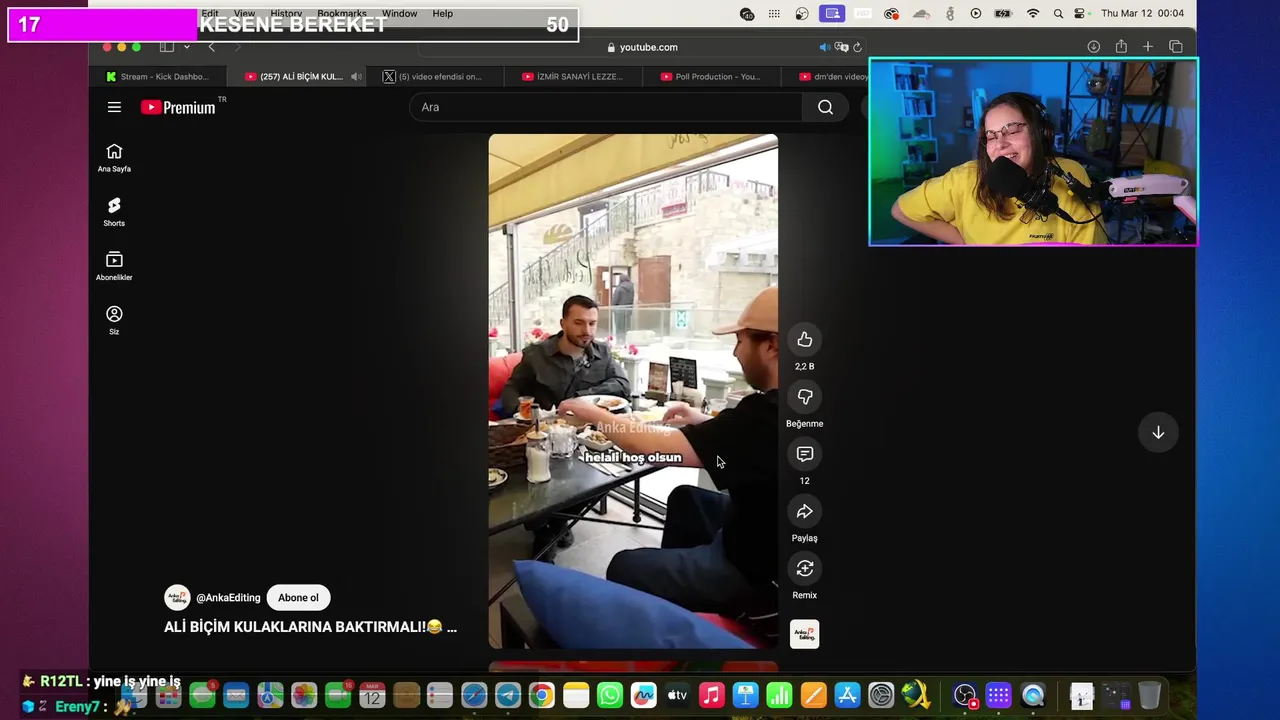
Task: Open battery status menu
Action: coord(1003,13)
